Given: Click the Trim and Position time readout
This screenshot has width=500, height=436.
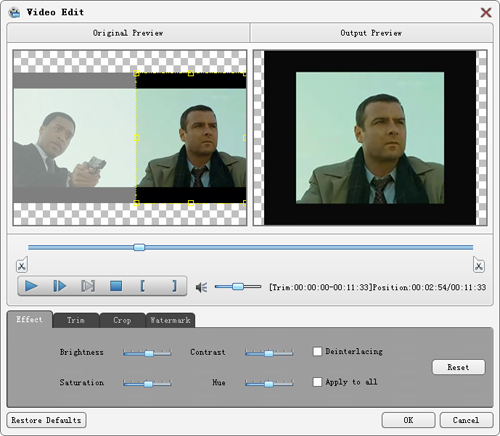Looking at the screenshot, I should (x=377, y=287).
